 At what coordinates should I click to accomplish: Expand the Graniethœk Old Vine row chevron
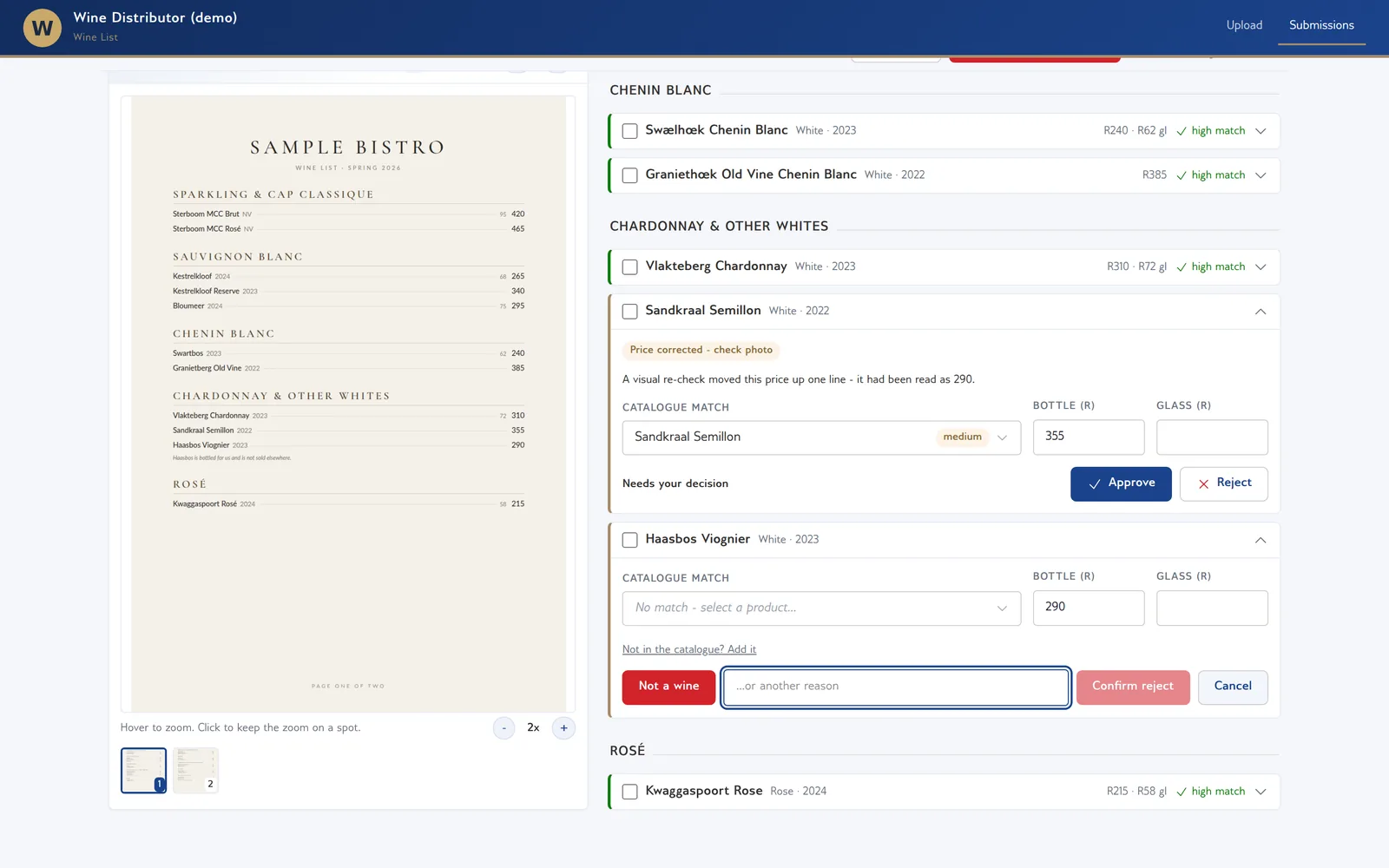click(x=1261, y=175)
